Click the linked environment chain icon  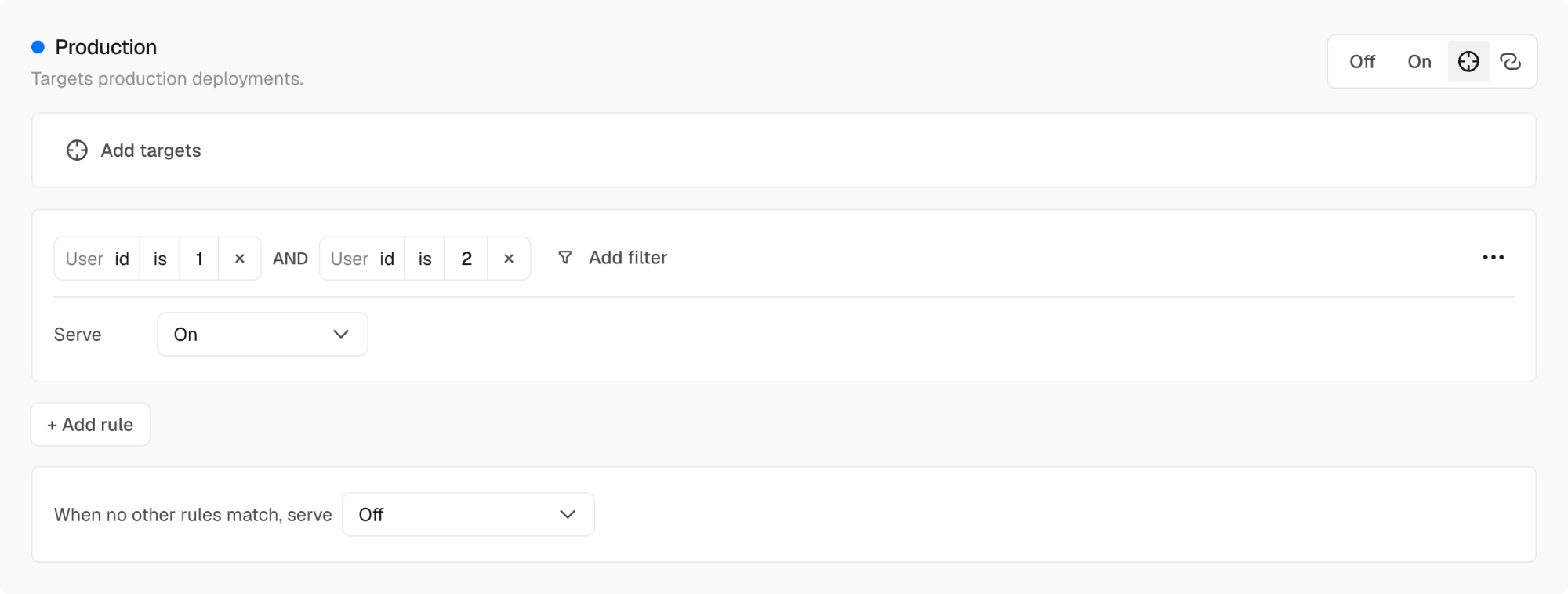(1510, 61)
